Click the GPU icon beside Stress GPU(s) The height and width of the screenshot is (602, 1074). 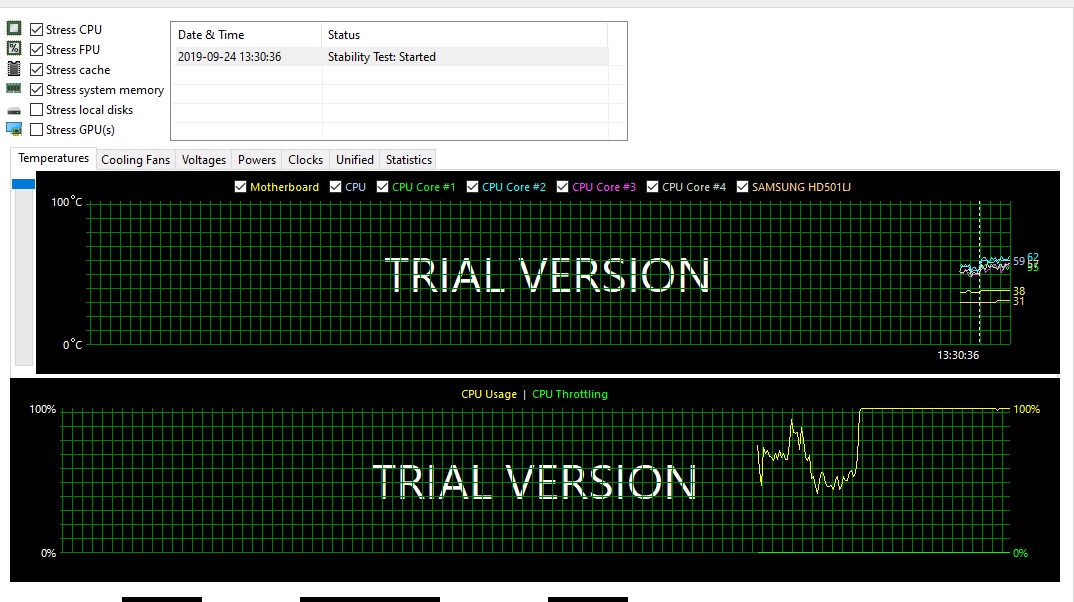click(x=14, y=129)
